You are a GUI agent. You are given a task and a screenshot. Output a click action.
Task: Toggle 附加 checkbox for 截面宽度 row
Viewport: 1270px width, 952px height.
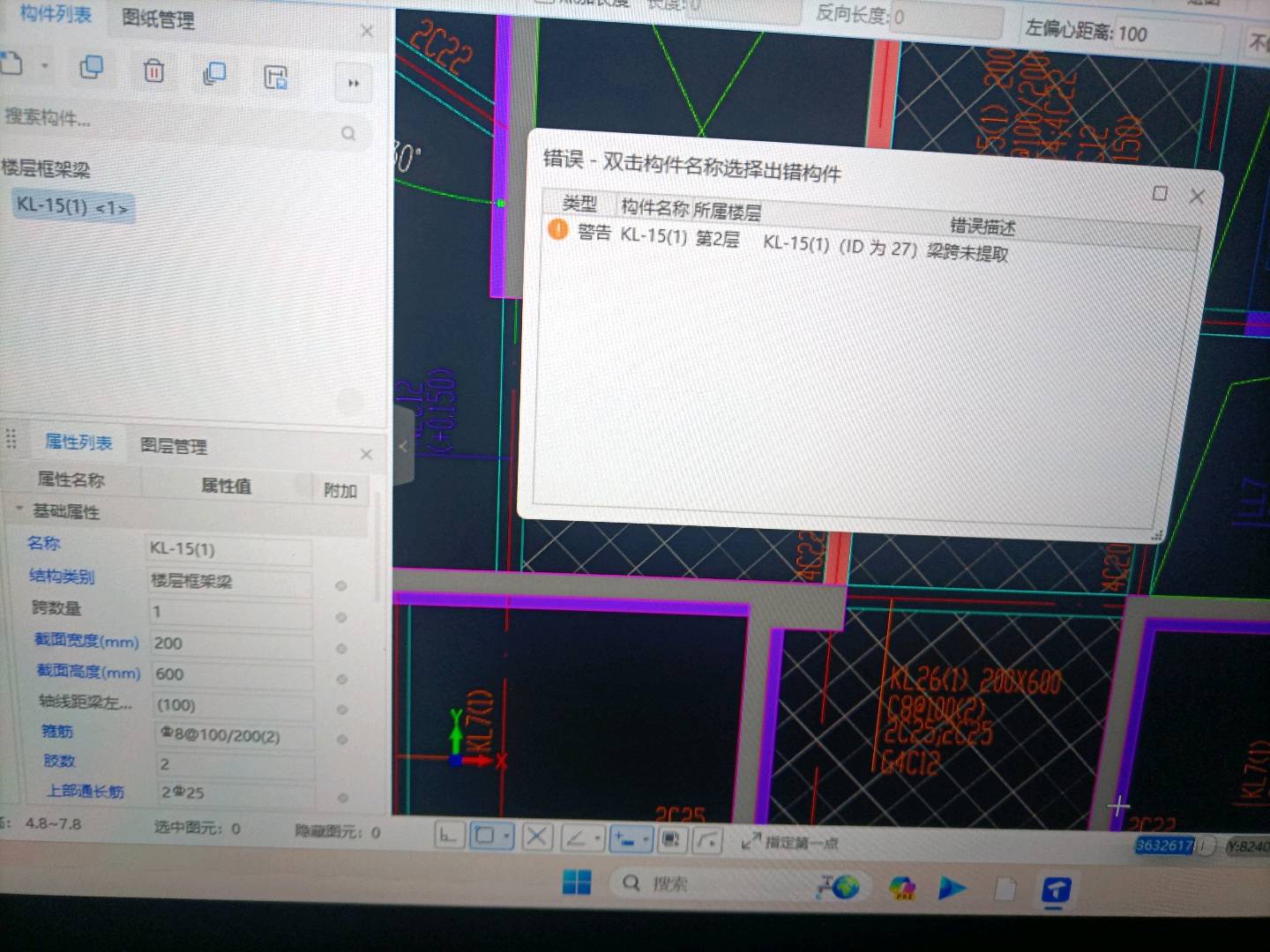tap(341, 649)
